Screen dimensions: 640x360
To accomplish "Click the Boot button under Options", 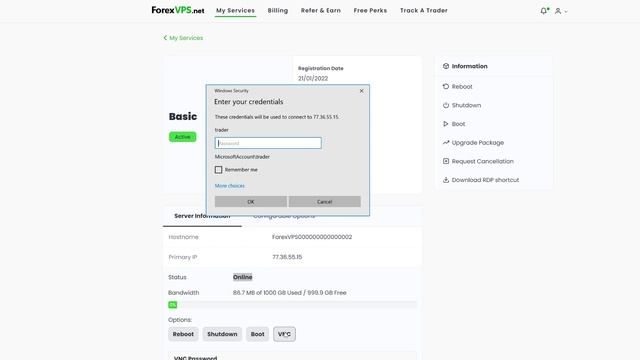I will (x=257, y=334).
